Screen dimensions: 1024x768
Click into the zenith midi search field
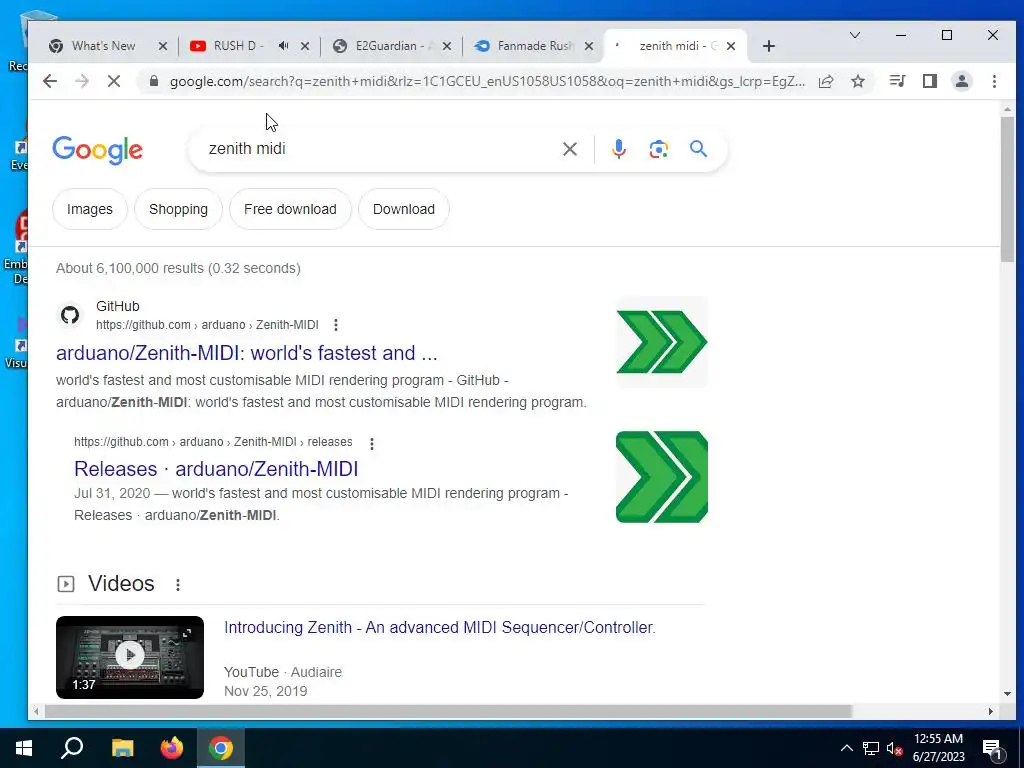click(x=379, y=149)
